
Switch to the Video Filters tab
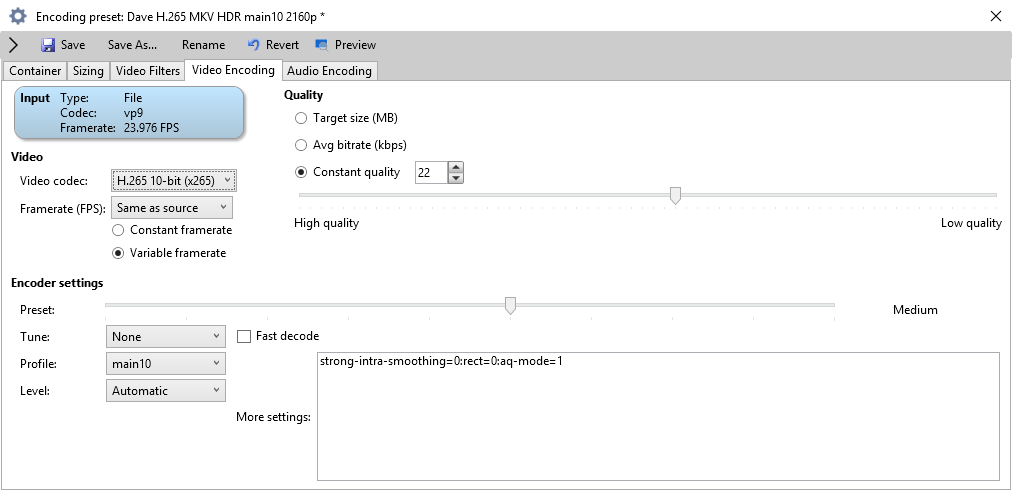(148, 71)
